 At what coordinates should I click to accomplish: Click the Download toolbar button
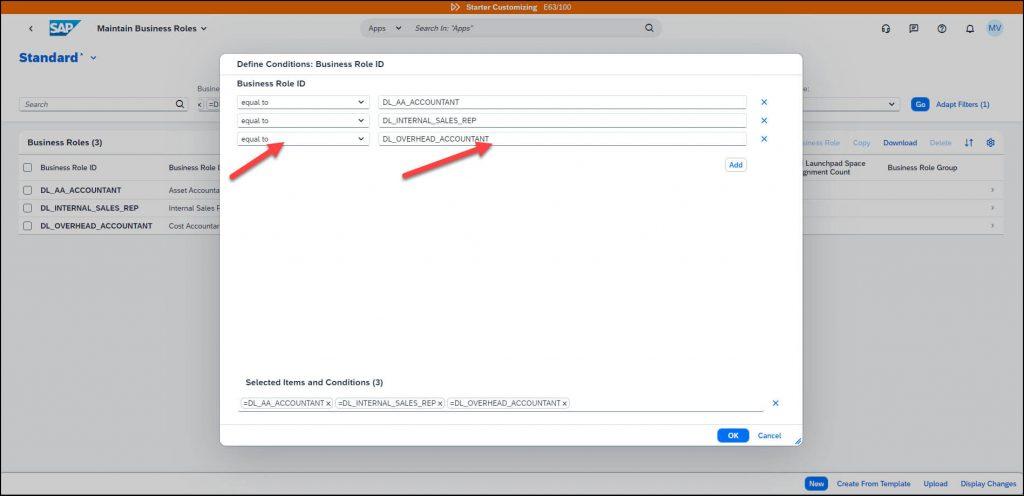click(x=900, y=143)
